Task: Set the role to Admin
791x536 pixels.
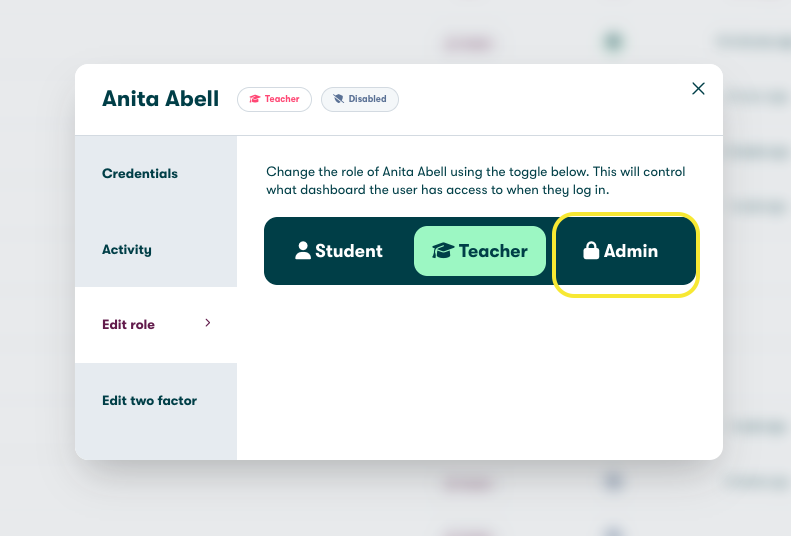Action: 621,251
